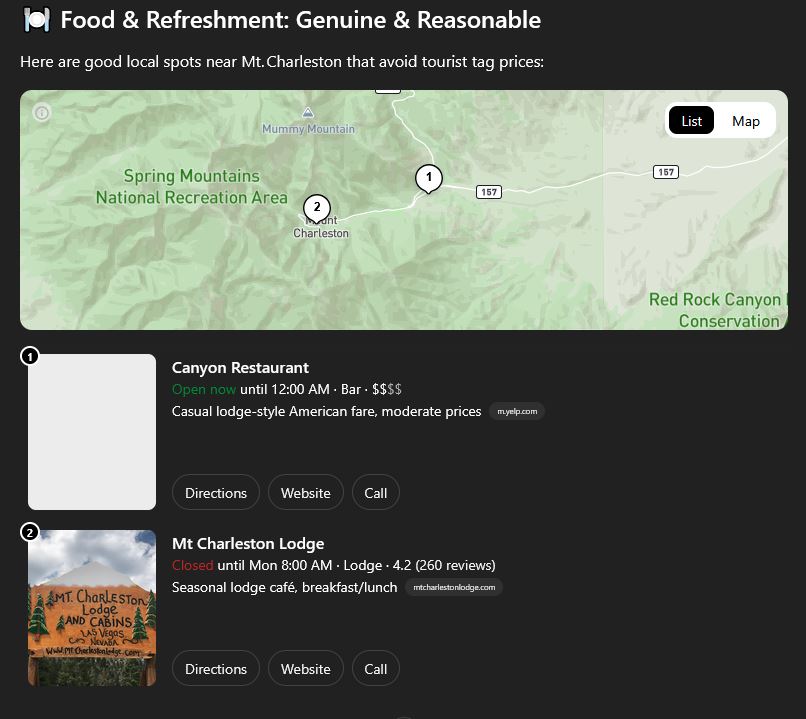The image size is (806, 719).
Task: Click the Red Rock Canyon map label
Action: point(718,310)
